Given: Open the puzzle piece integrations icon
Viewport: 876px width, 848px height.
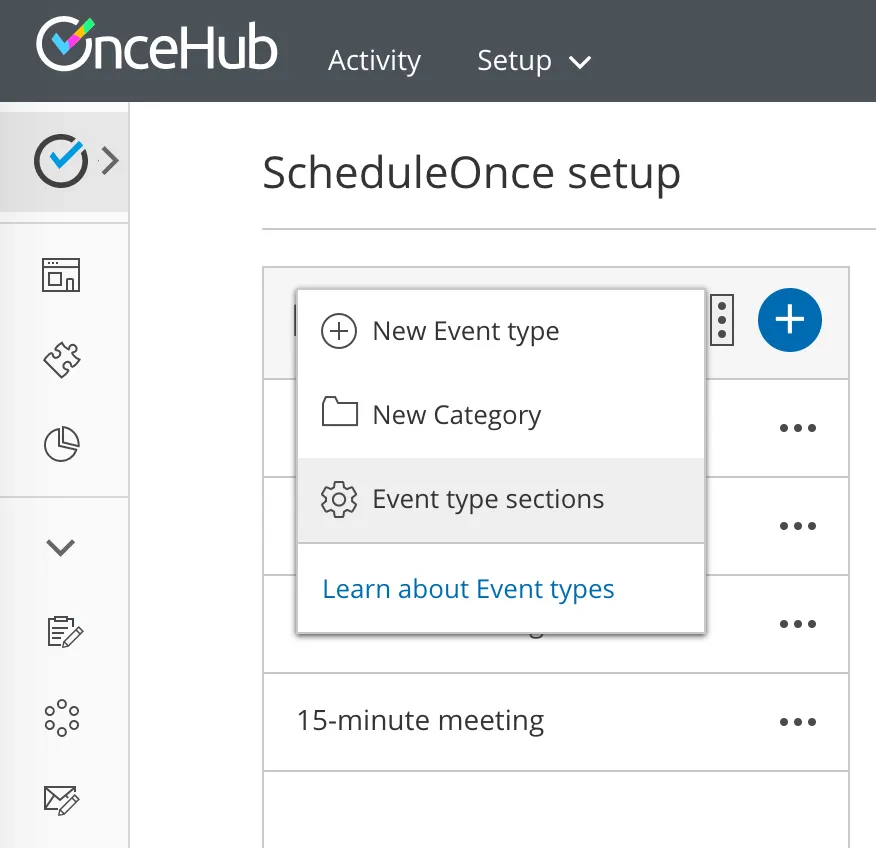Looking at the screenshot, I should pos(61,359).
